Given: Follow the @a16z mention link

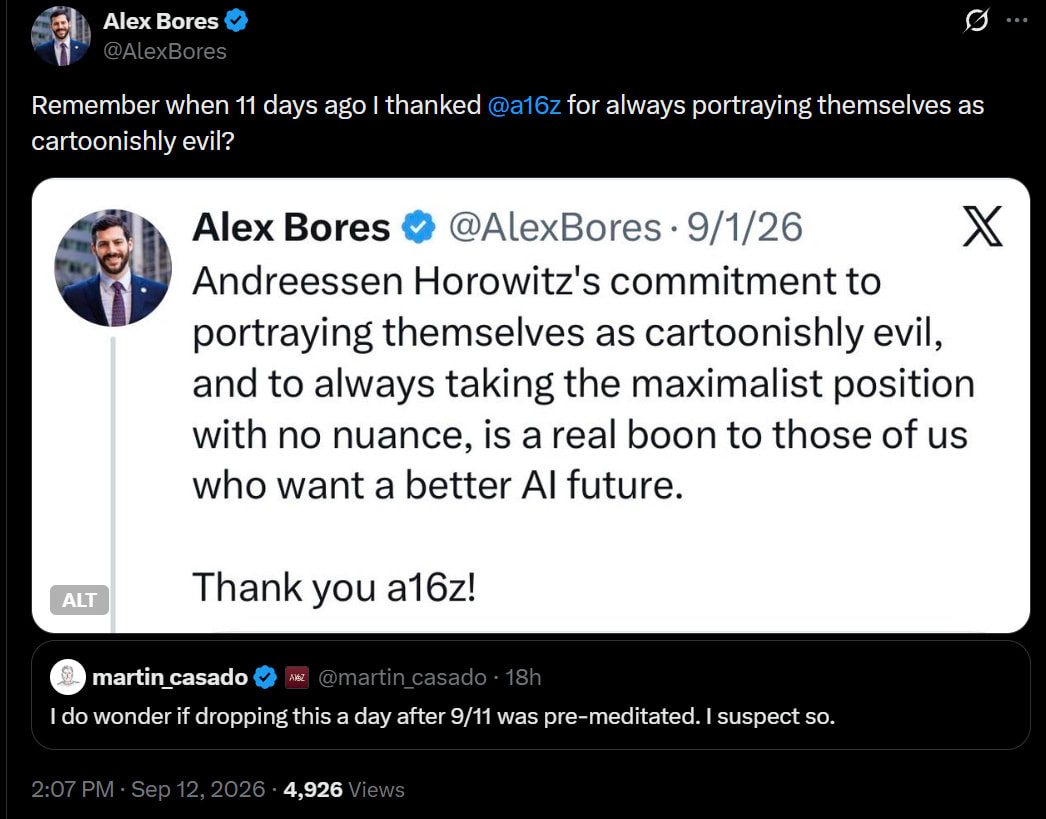Looking at the screenshot, I should (524, 105).
